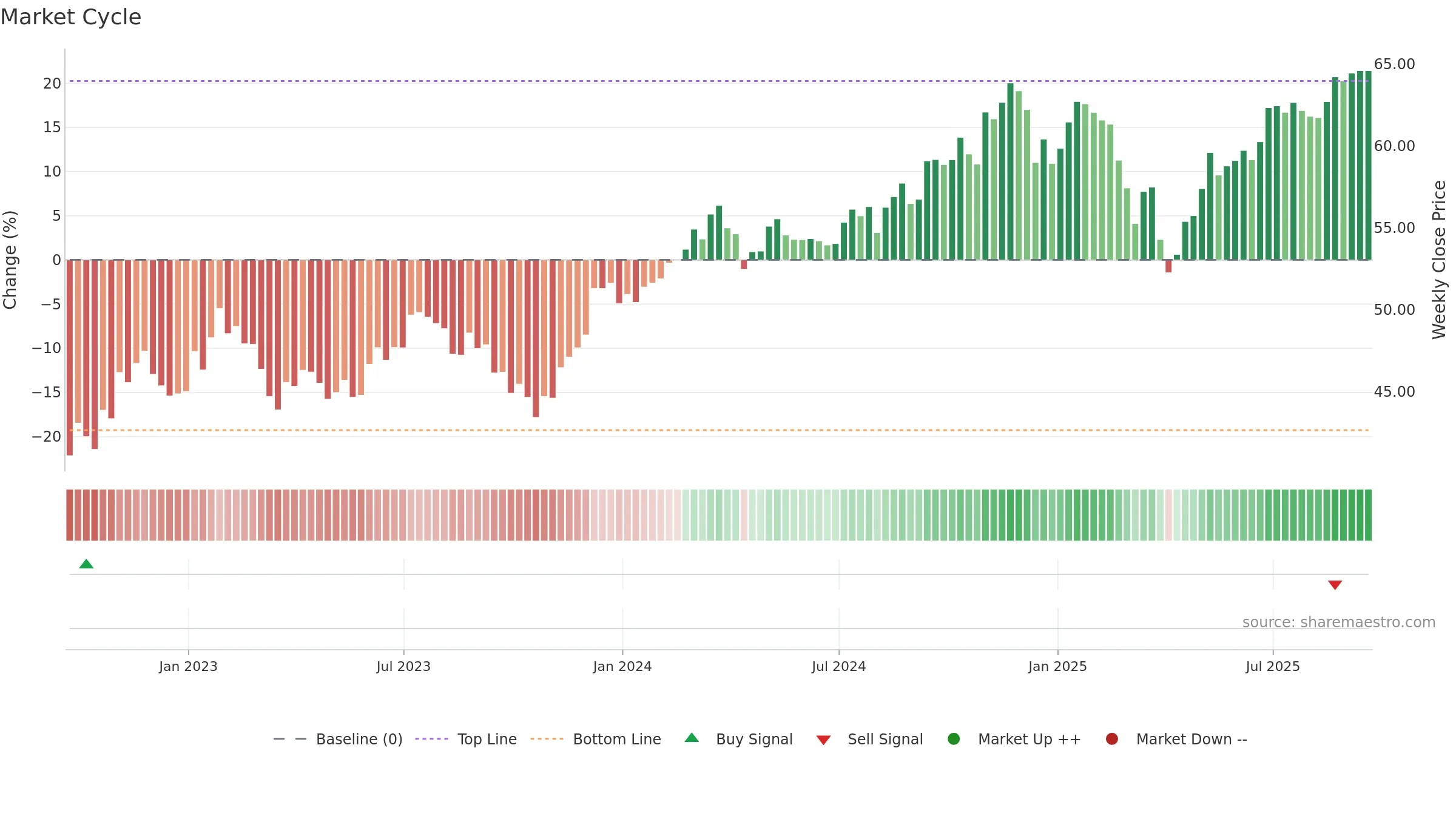Click the Change (%) axis title
Screen dimensions: 1456x819
coord(10,260)
